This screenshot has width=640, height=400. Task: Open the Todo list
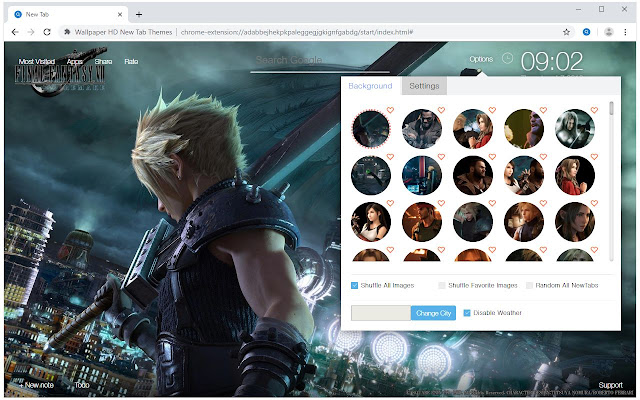pos(82,385)
